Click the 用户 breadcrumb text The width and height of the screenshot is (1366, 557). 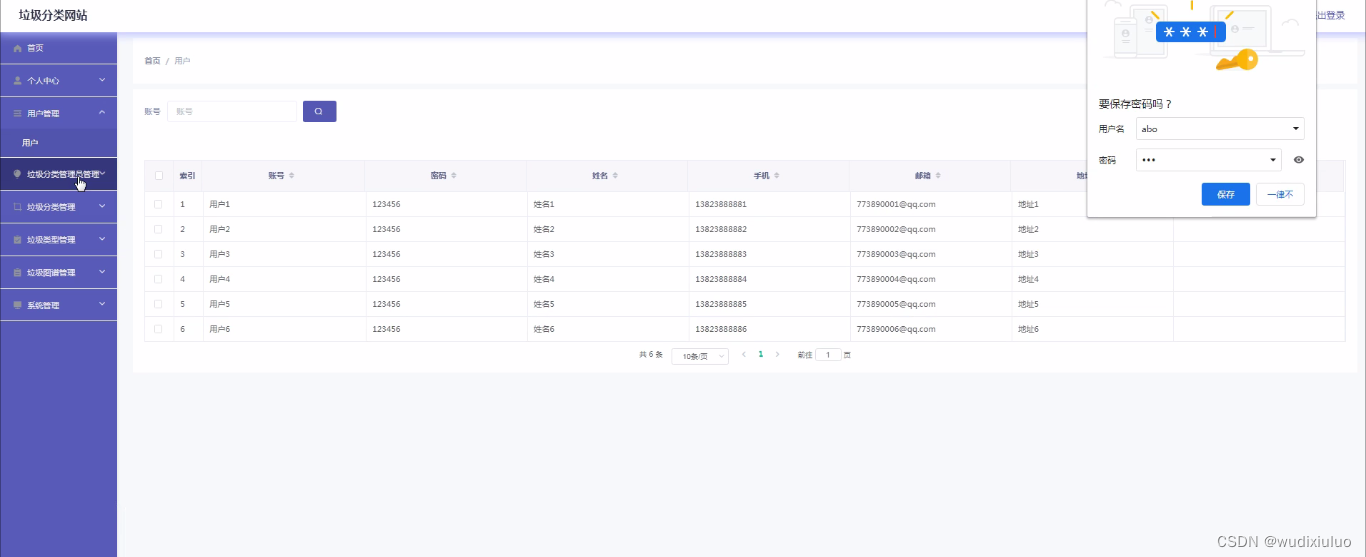coord(182,61)
